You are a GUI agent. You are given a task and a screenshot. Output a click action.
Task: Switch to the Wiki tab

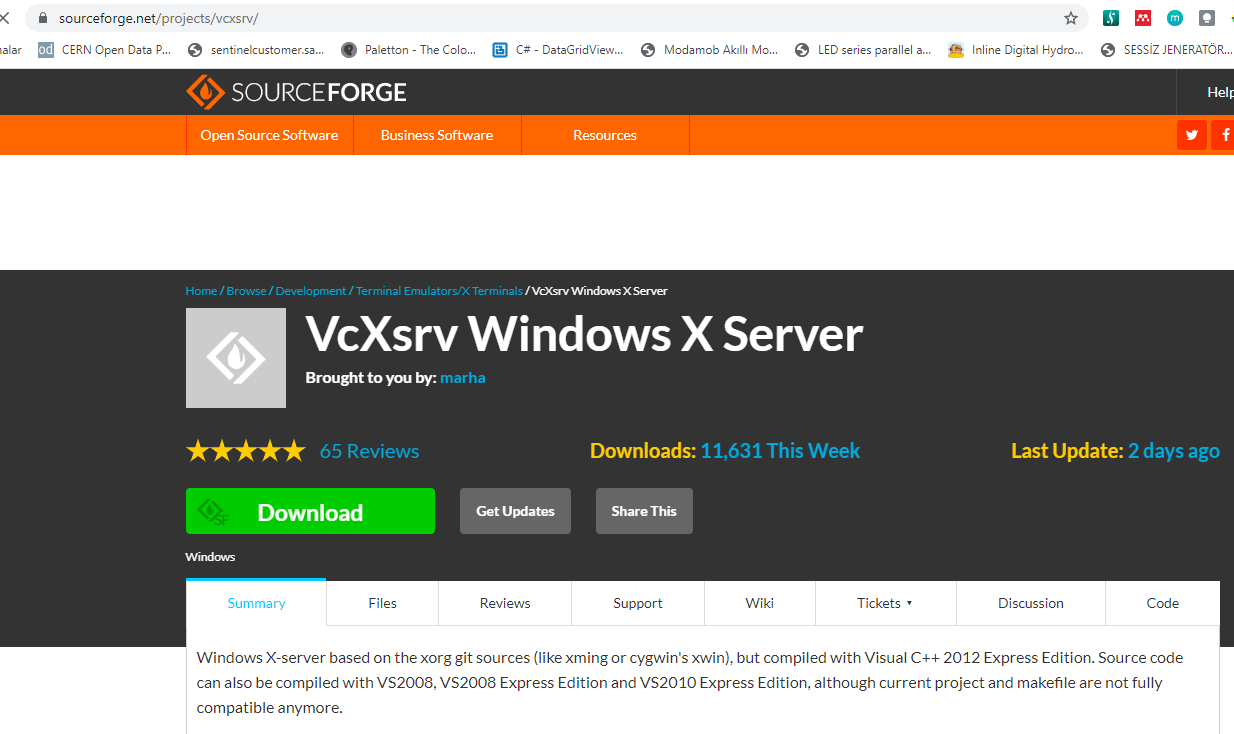[760, 603]
